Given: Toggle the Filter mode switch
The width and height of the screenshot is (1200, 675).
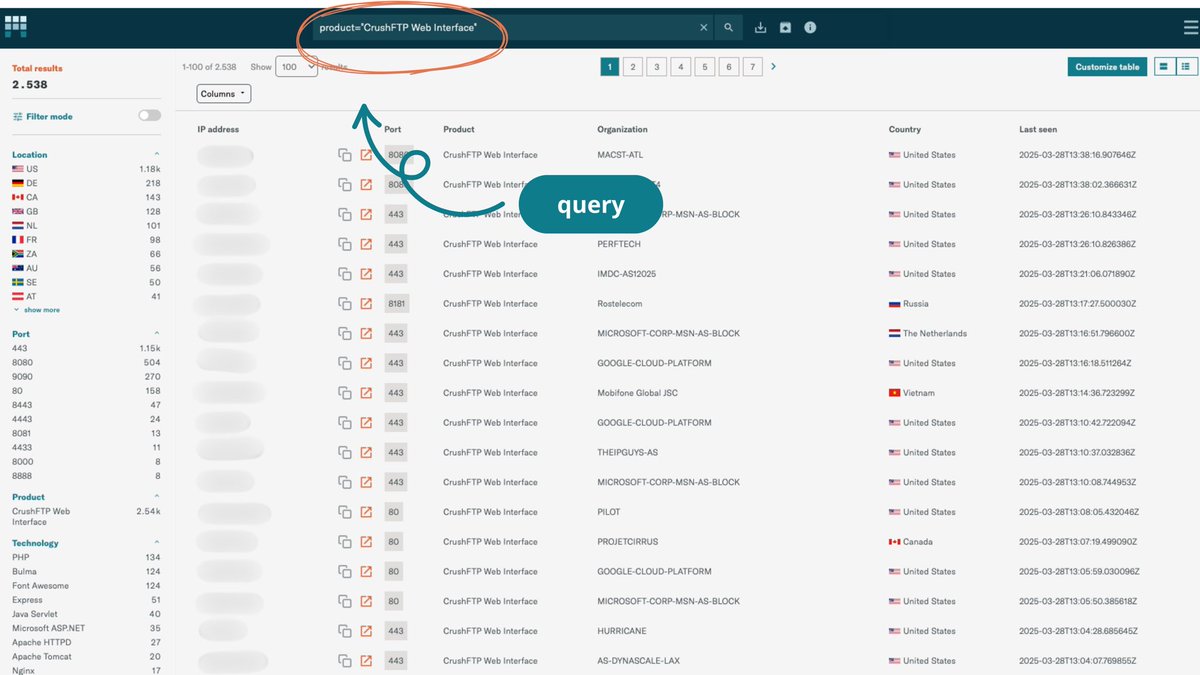Looking at the screenshot, I should [x=149, y=116].
